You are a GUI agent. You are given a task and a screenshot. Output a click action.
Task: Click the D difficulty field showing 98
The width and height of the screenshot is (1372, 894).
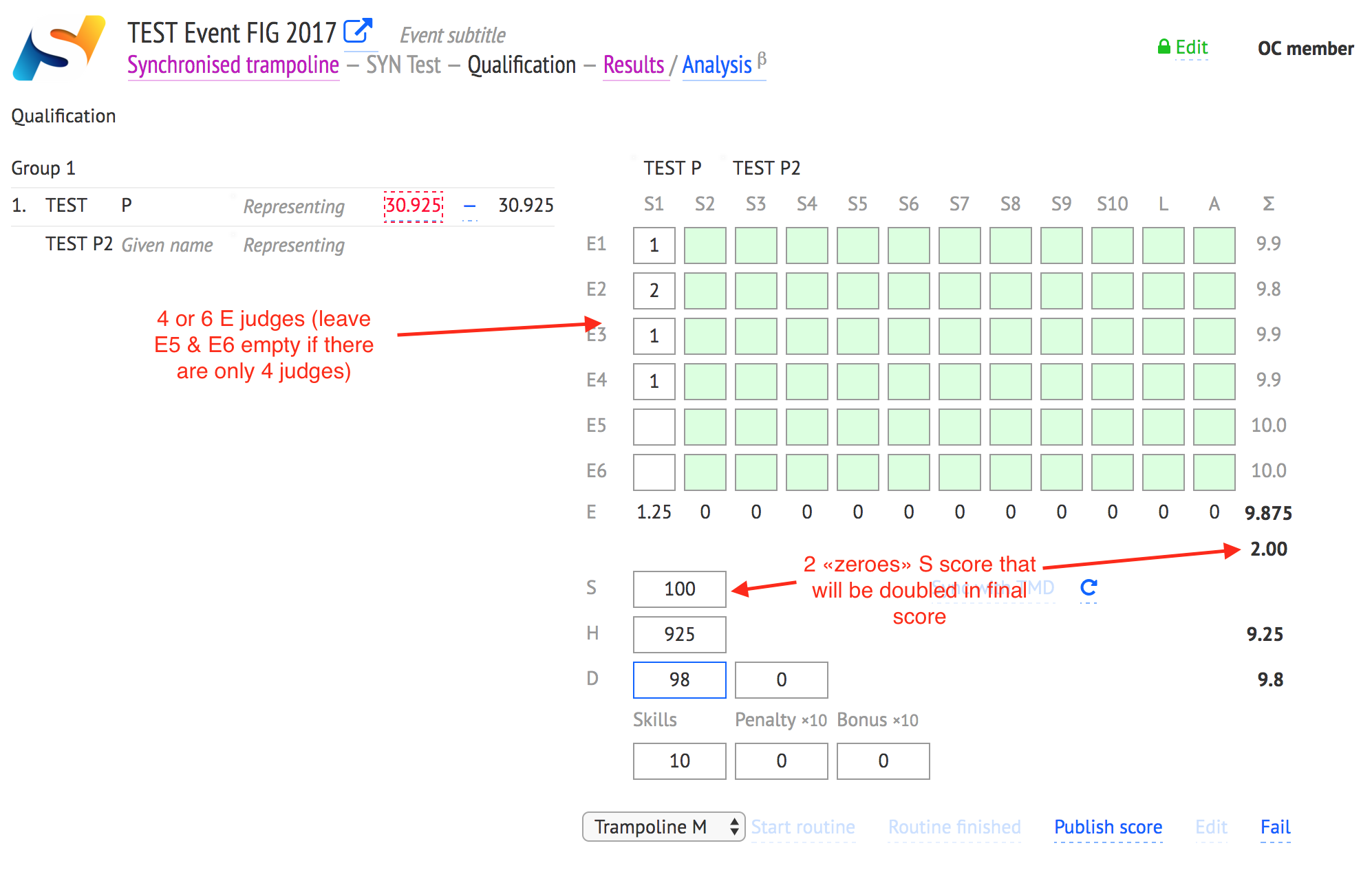[x=679, y=680]
